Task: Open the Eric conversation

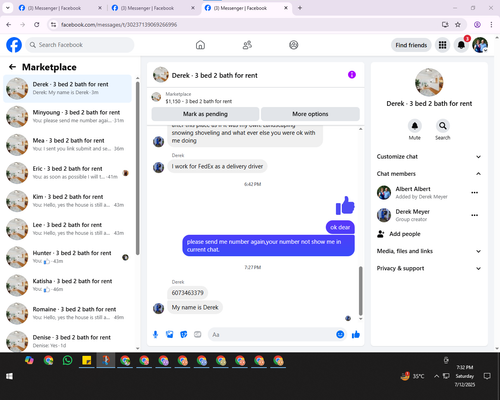Action: pos(67,173)
